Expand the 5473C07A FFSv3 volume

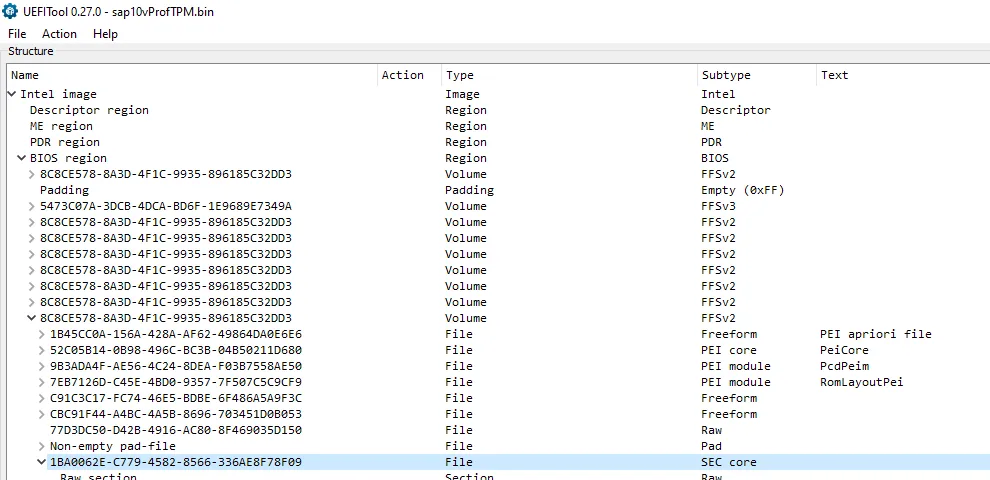32,206
